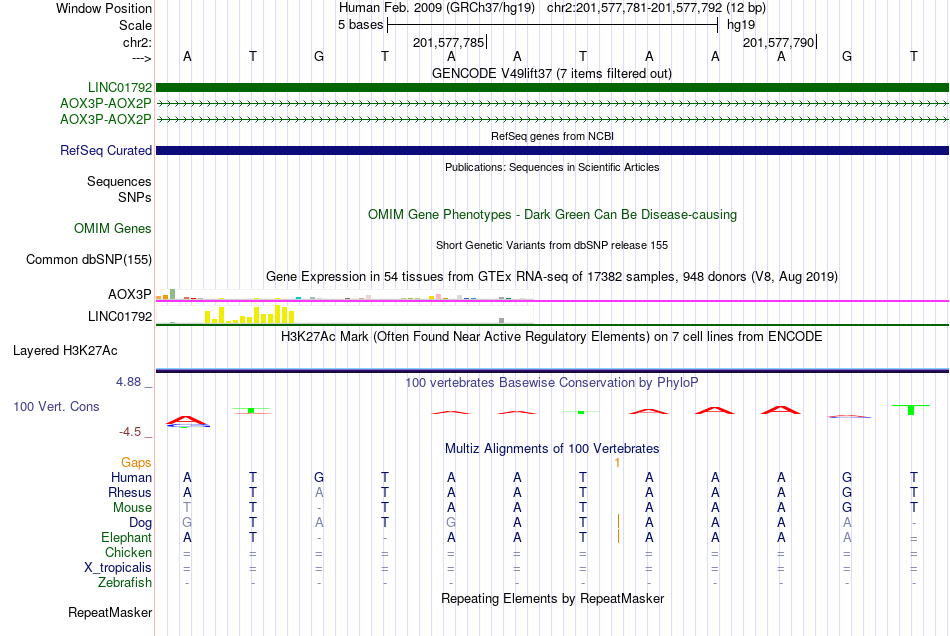Click the grey T base in the Mouse row
950x636 pixels.
pyautogui.click(x=187, y=508)
